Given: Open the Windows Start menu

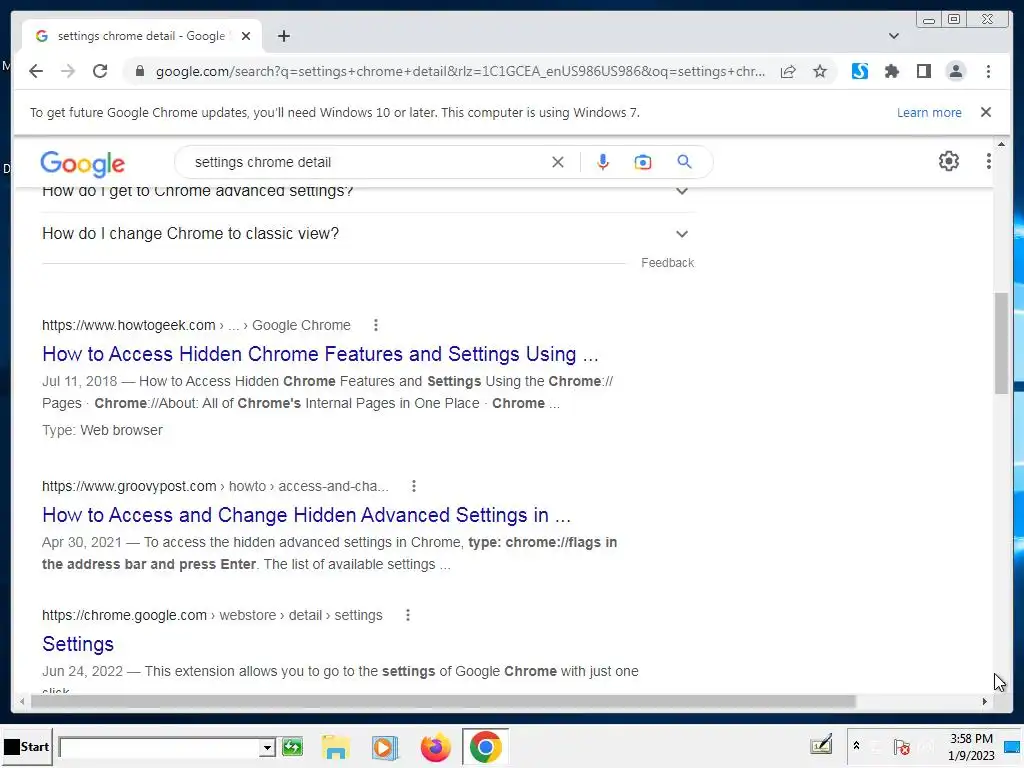Looking at the screenshot, I should (x=26, y=746).
